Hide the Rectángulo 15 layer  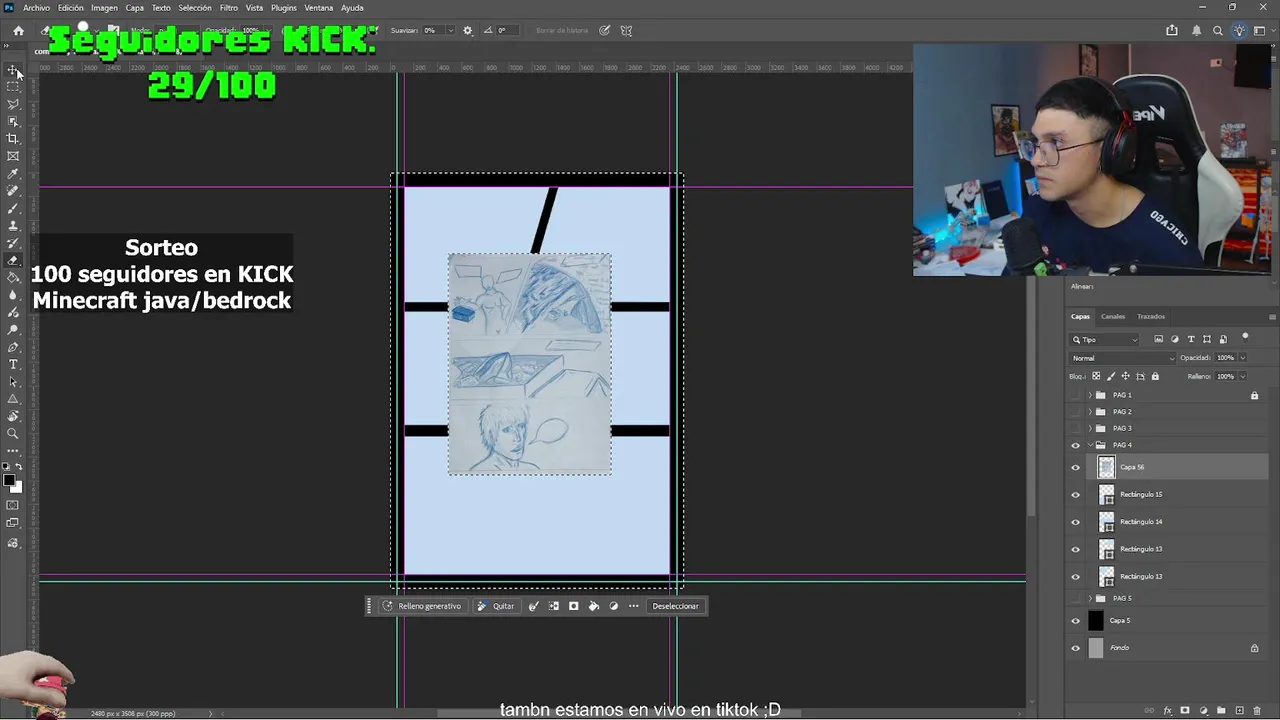click(1076, 494)
